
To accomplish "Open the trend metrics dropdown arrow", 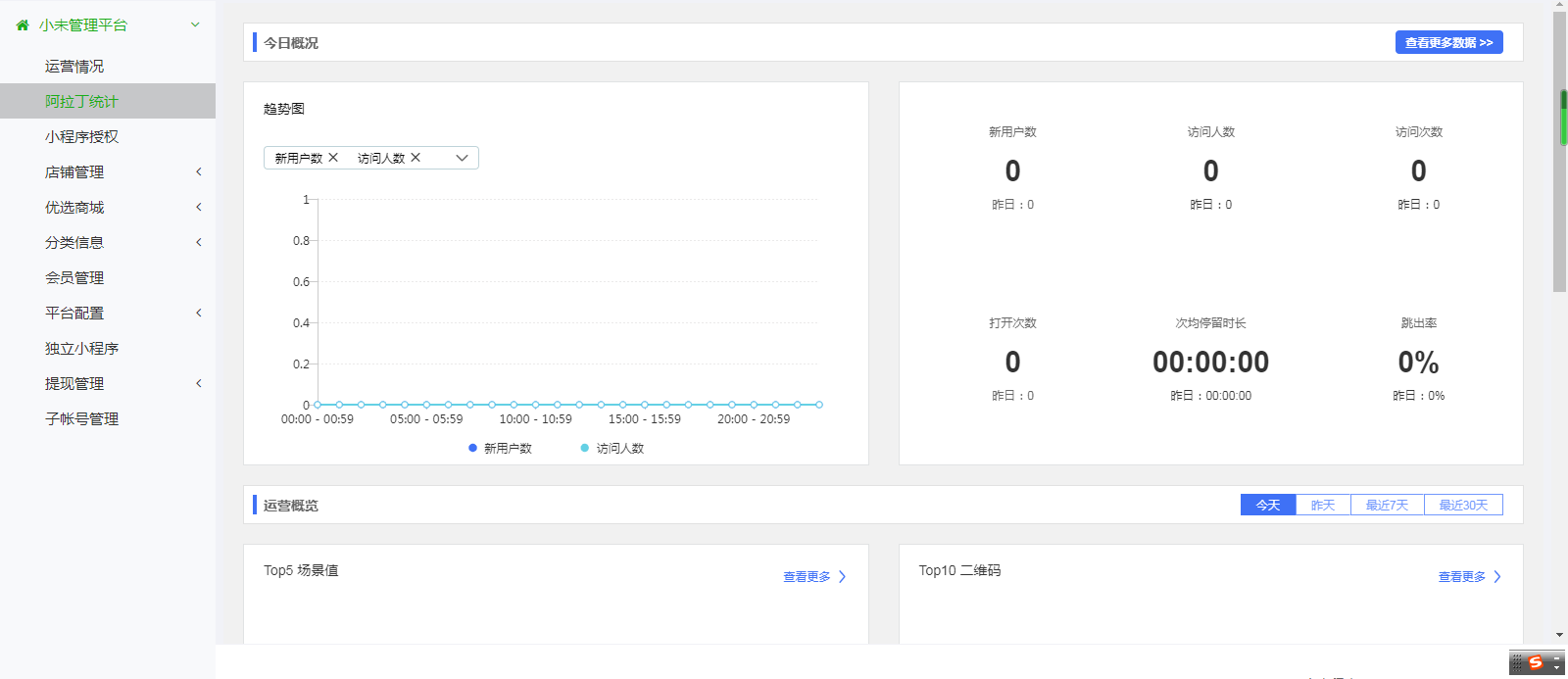I will [462, 158].
